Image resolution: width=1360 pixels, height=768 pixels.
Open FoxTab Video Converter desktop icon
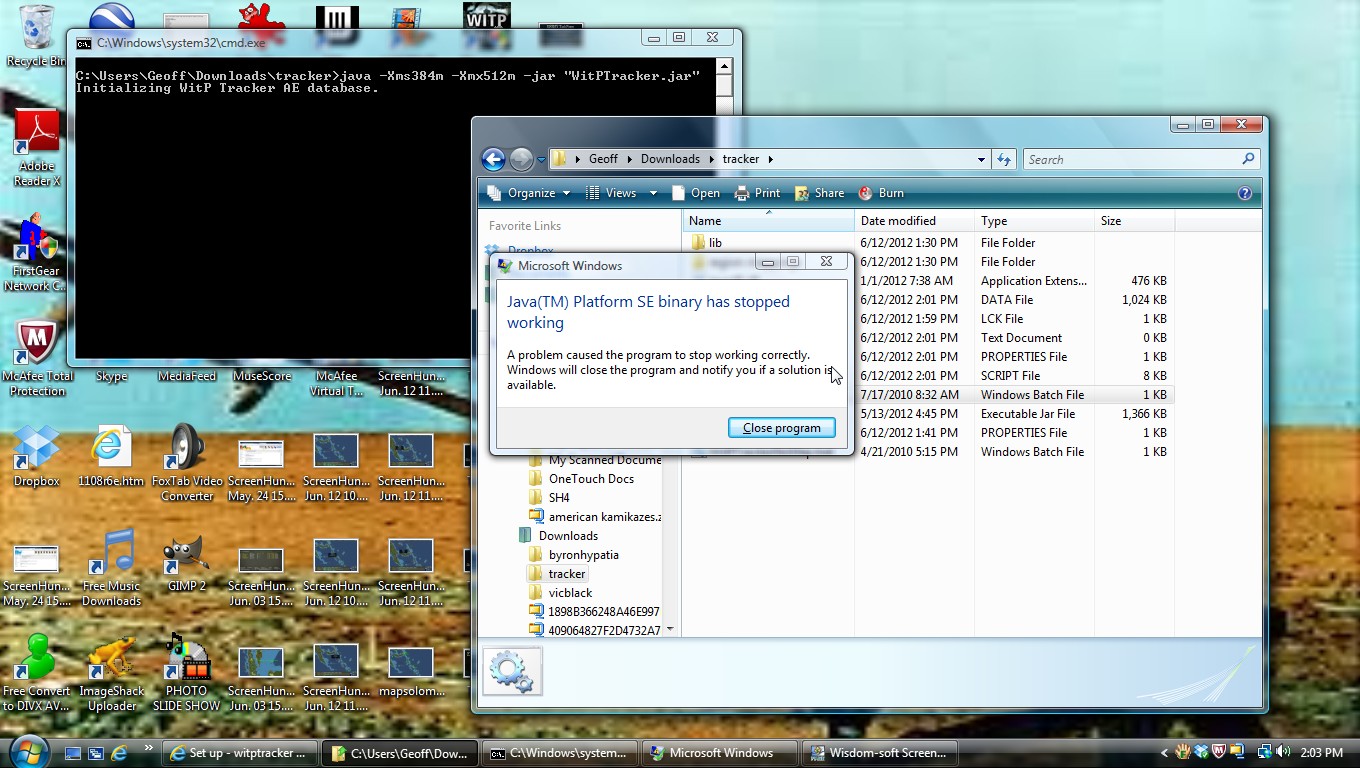(187, 462)
